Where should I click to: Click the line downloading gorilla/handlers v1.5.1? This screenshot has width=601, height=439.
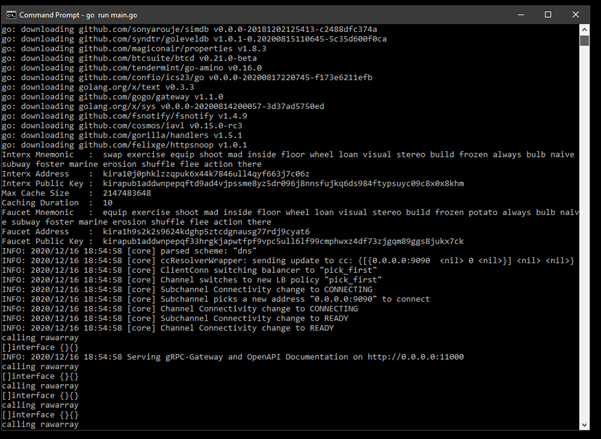click(122, 135)
